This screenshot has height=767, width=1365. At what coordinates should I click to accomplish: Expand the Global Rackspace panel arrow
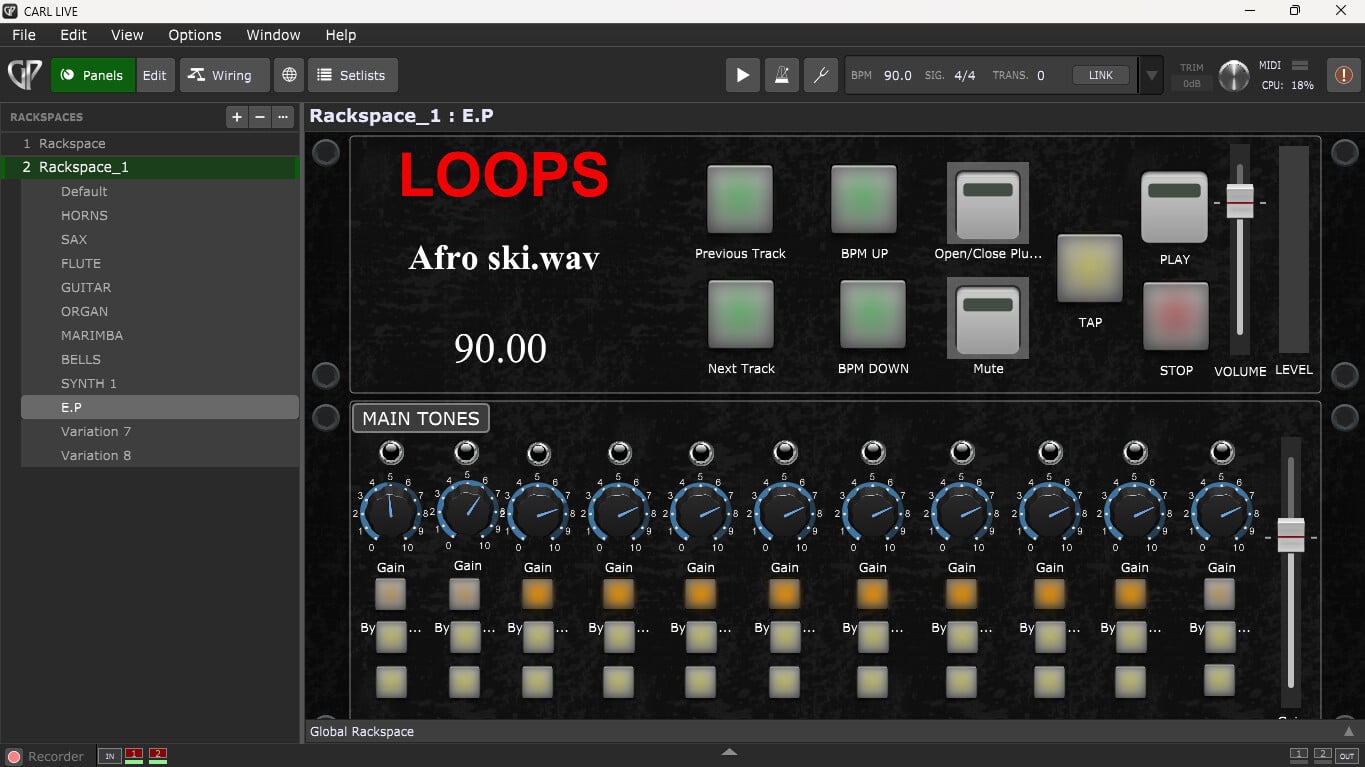coord(1348,732)
